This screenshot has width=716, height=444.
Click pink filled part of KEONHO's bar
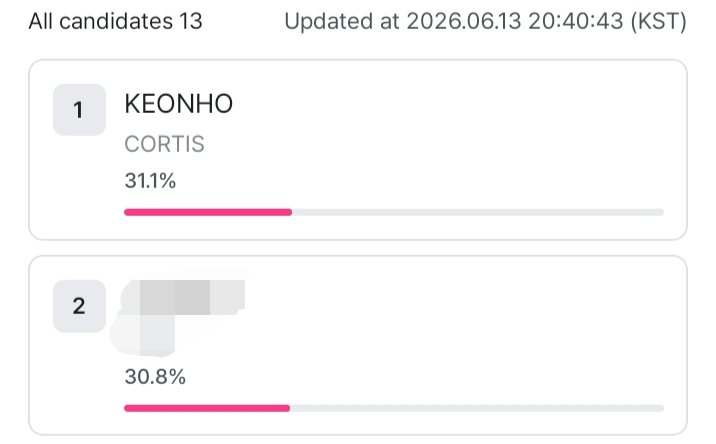coord(208,212)
